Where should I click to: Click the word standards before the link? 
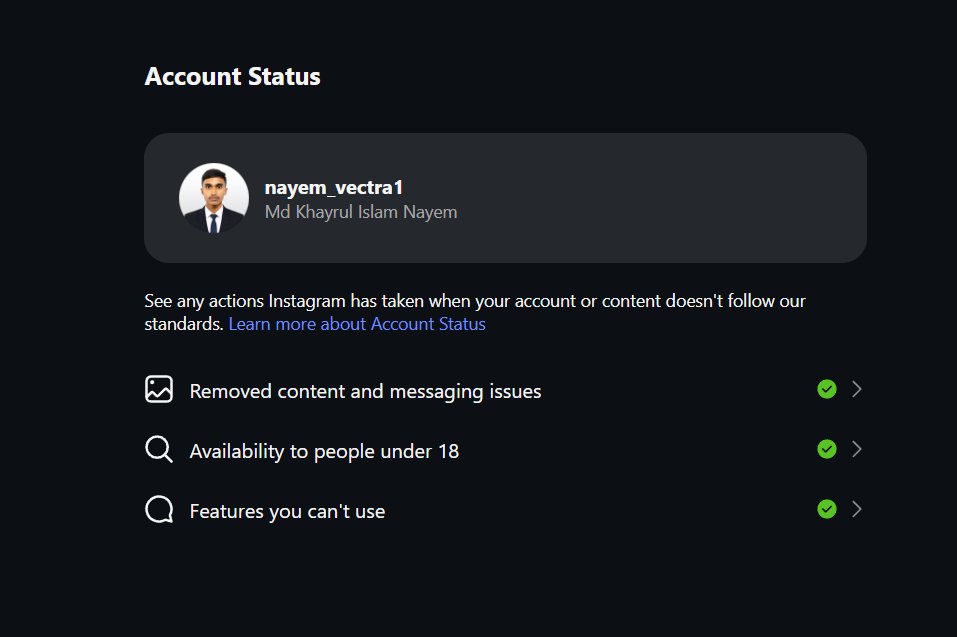click(x=184, y=323)
